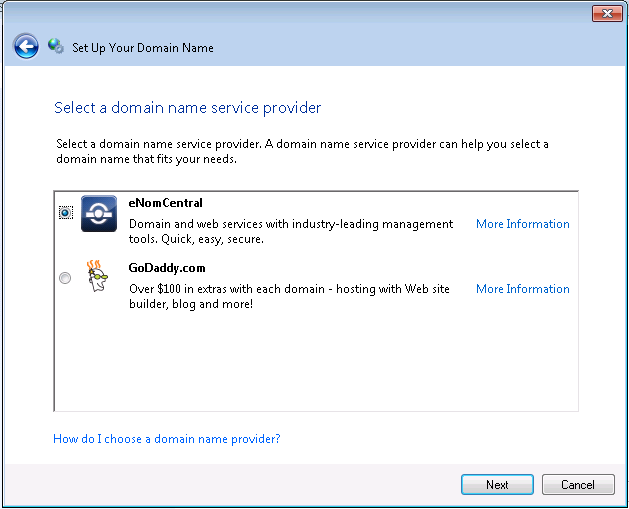Click the globe wizard icon in header
The height and width of the screenshot is (509, 629).
[x=56, y=46]
